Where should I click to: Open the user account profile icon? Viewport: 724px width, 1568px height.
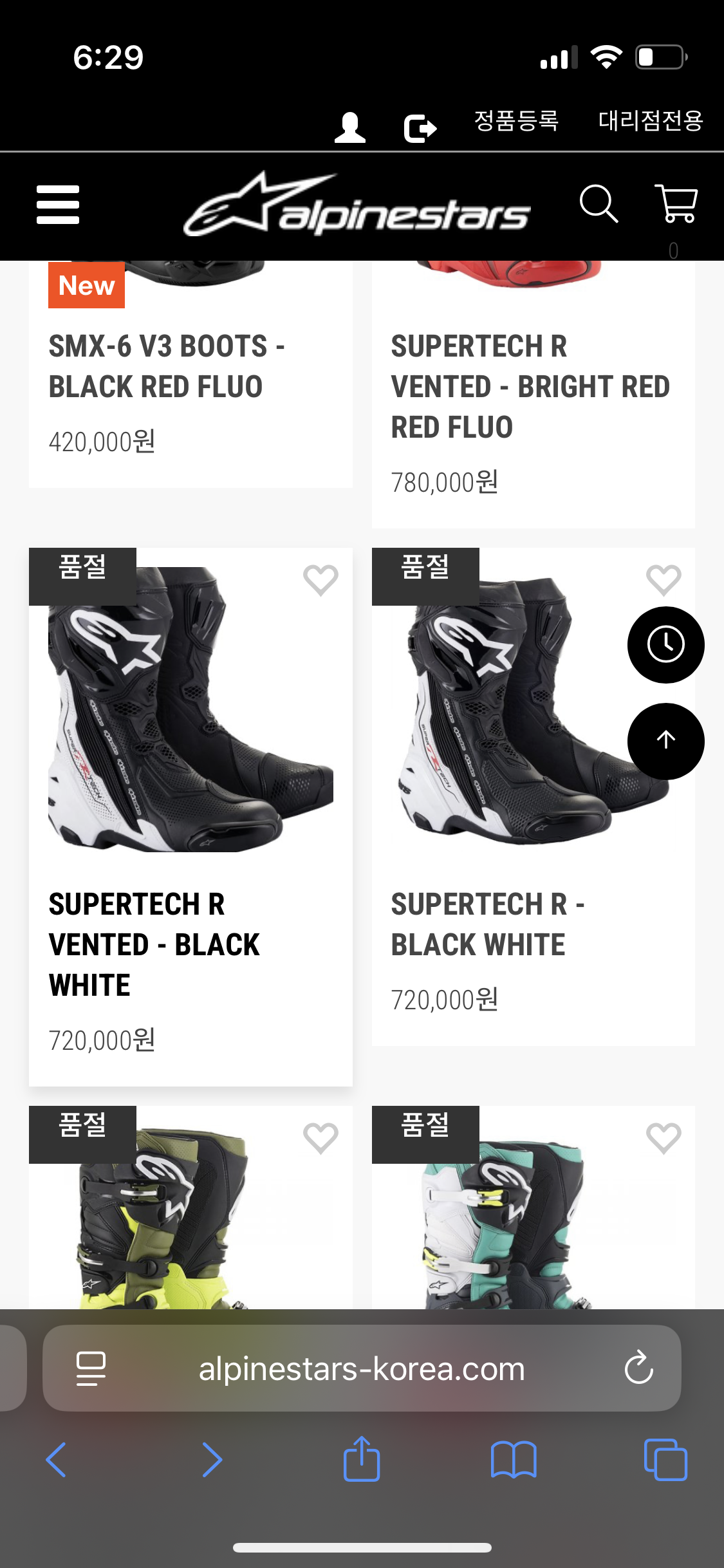coord(350,127)
